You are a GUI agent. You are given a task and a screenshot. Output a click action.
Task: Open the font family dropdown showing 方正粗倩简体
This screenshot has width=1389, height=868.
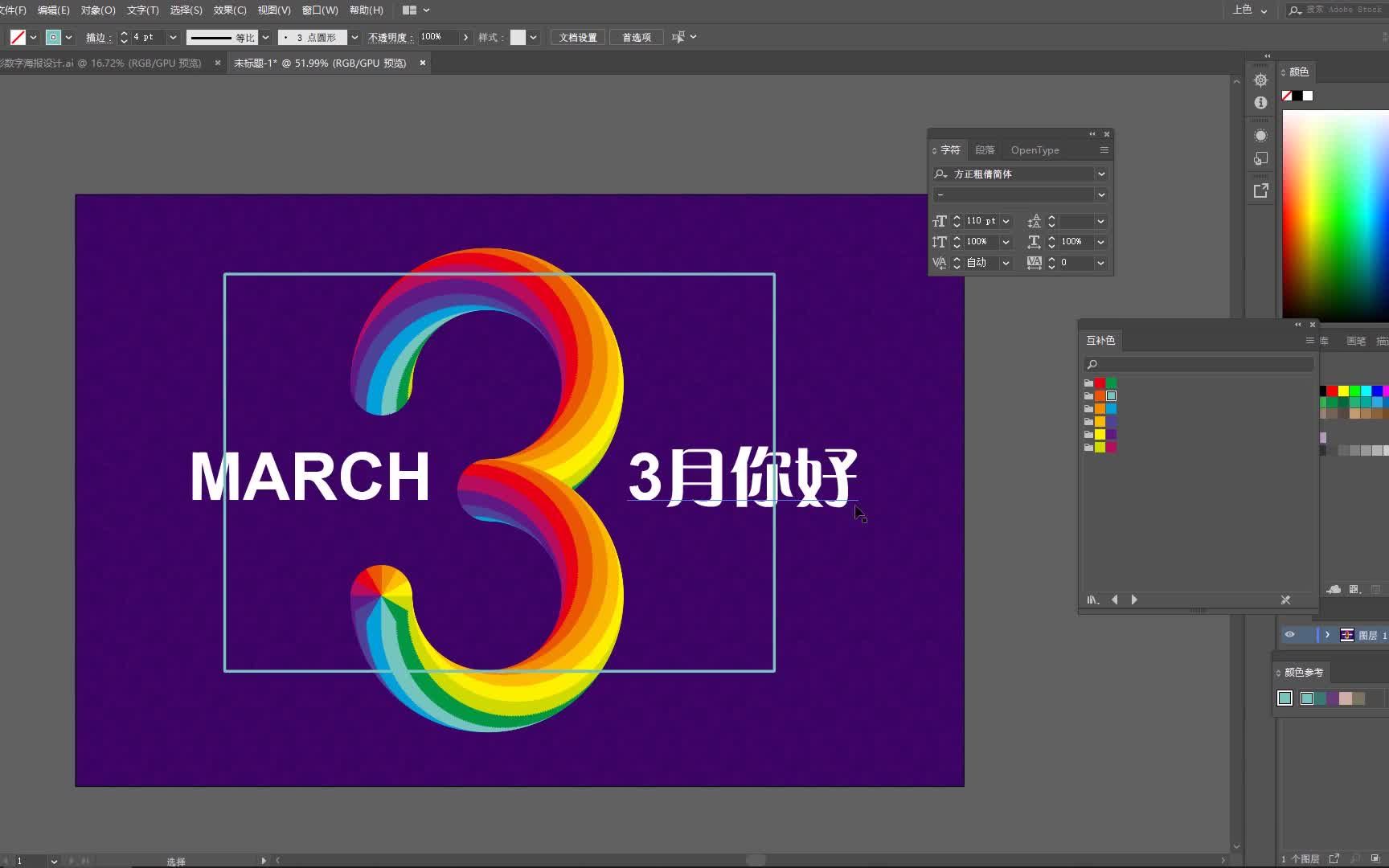coord(1102,174)
